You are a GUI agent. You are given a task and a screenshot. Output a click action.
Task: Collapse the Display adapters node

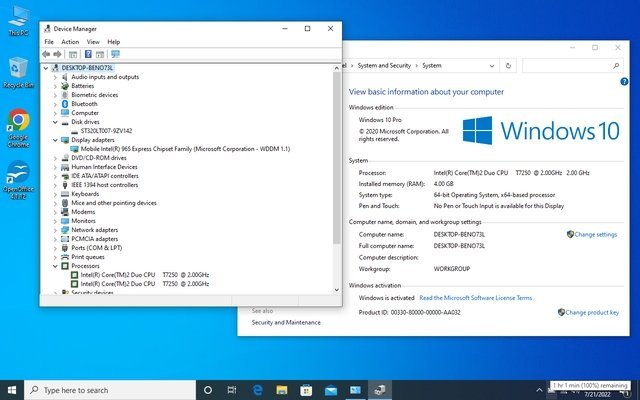(x=55, y=140)
